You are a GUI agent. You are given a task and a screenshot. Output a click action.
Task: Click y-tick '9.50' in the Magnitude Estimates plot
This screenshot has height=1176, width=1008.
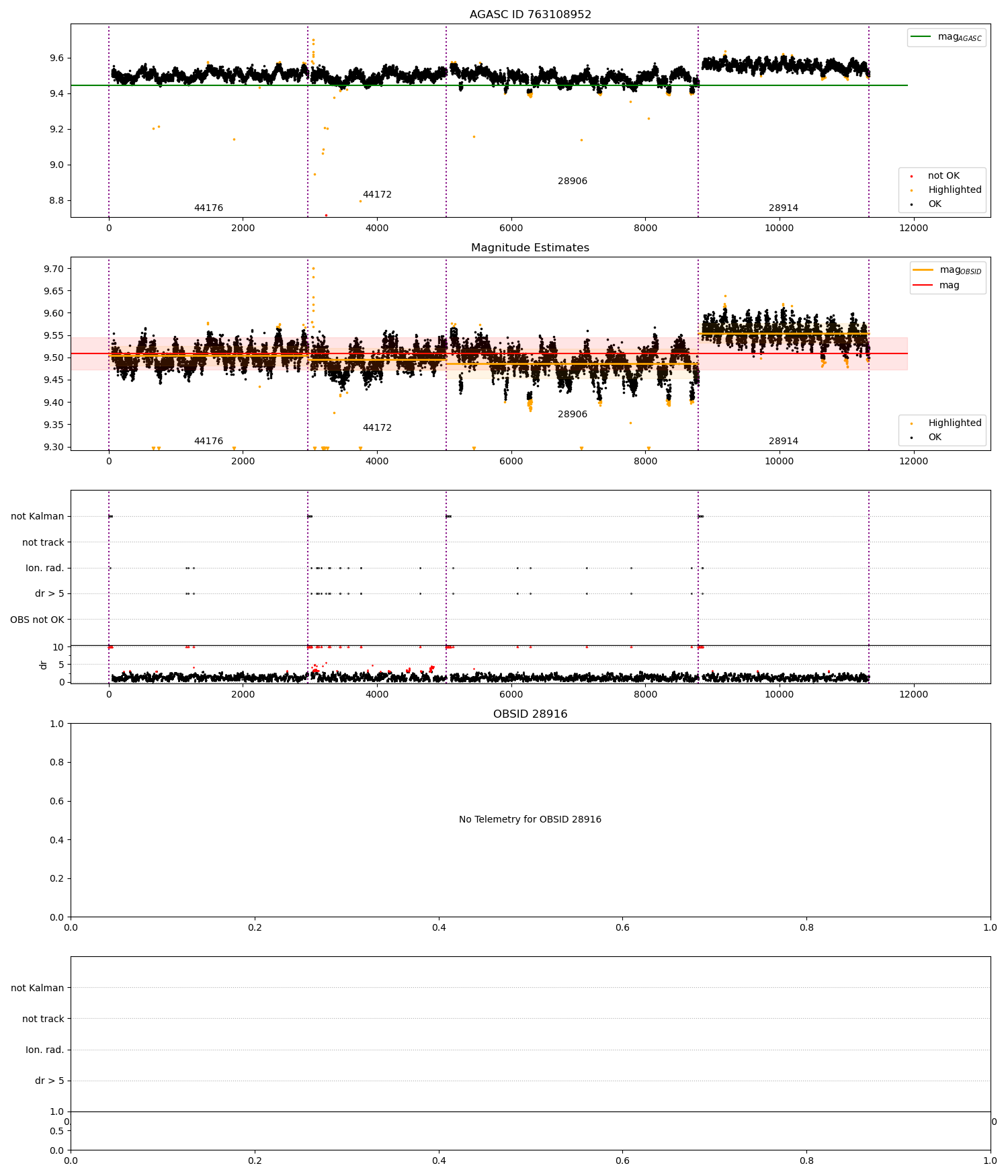pos(54,358)
